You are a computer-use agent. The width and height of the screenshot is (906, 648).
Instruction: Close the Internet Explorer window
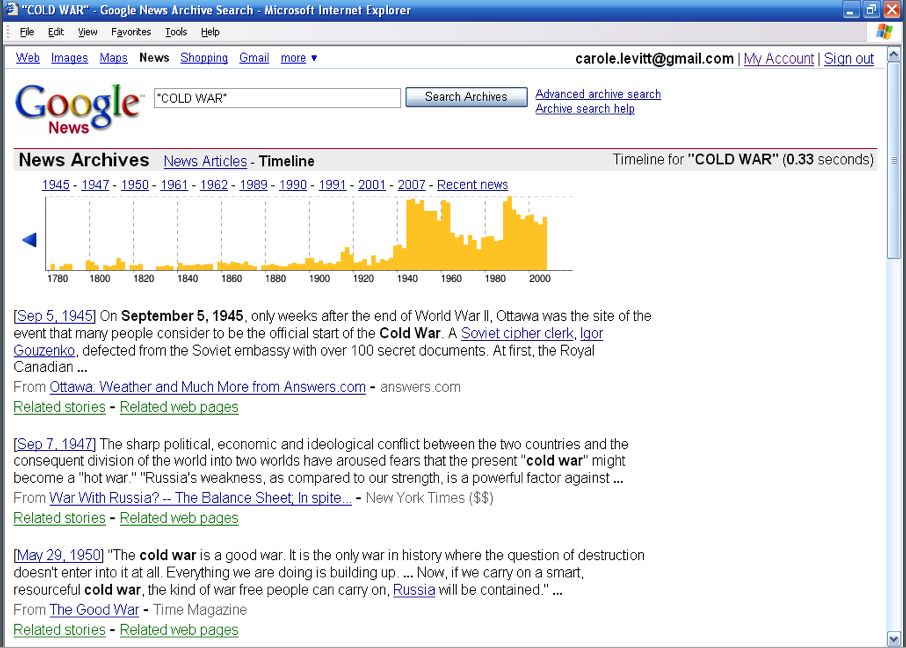[x=892, y=10]
